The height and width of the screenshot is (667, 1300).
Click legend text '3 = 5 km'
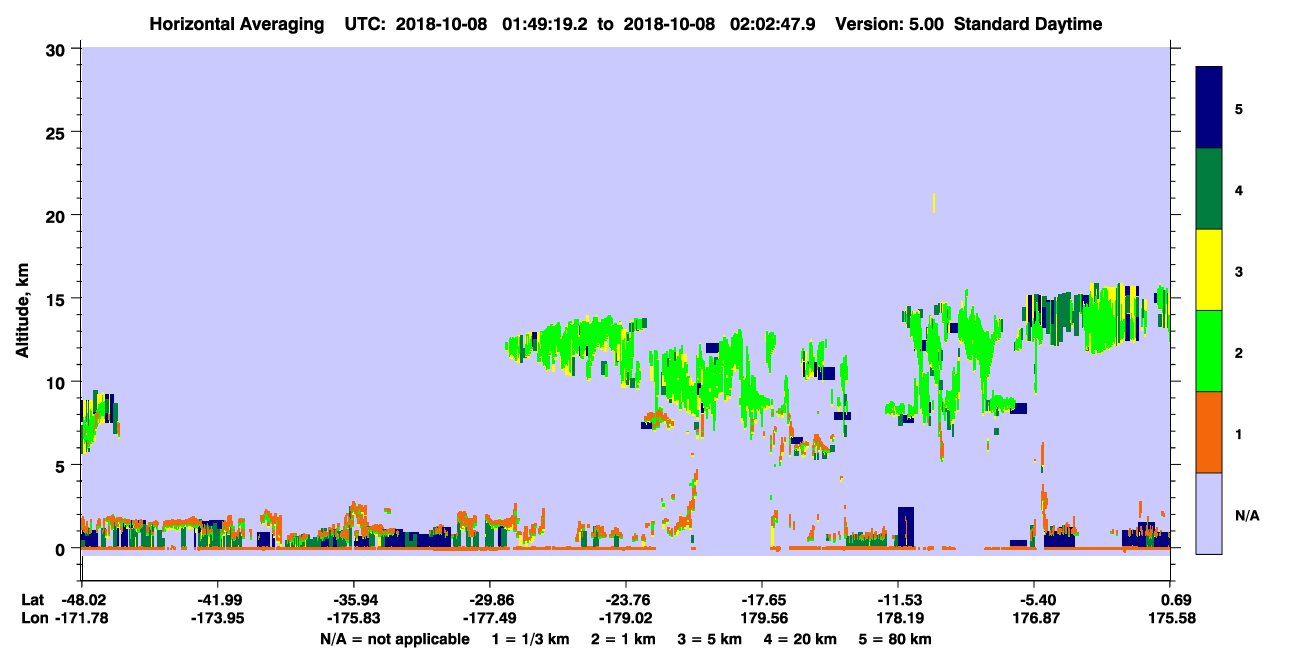(x=712, y=639)
